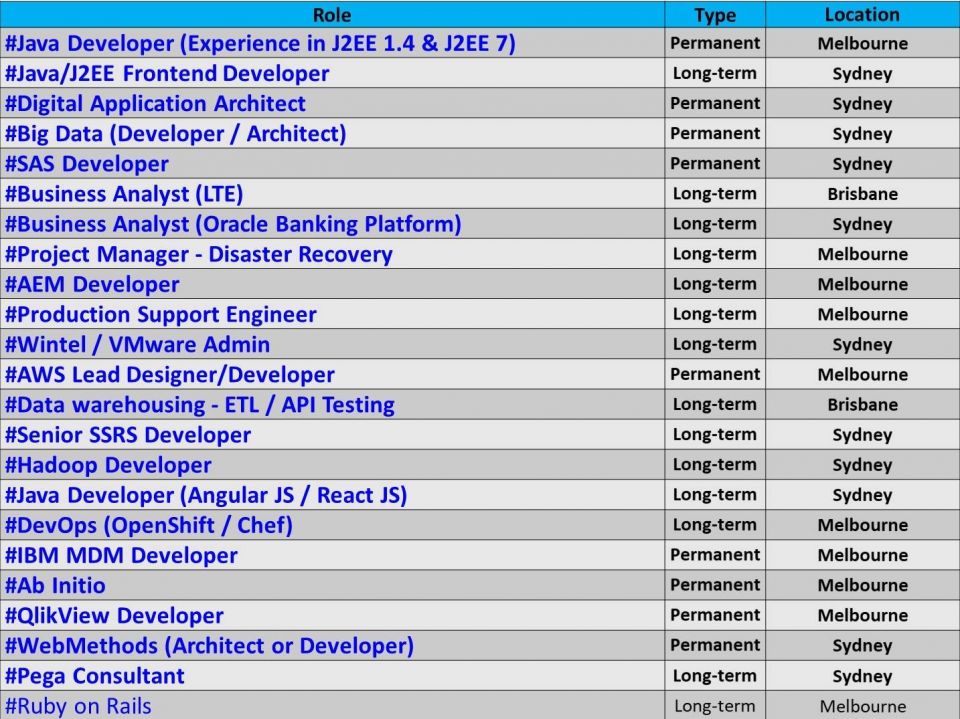Open the #IBM MDM Developer role
Image resolution: width=960 pixels, height=719 pixels.
[x=121, y=555]
